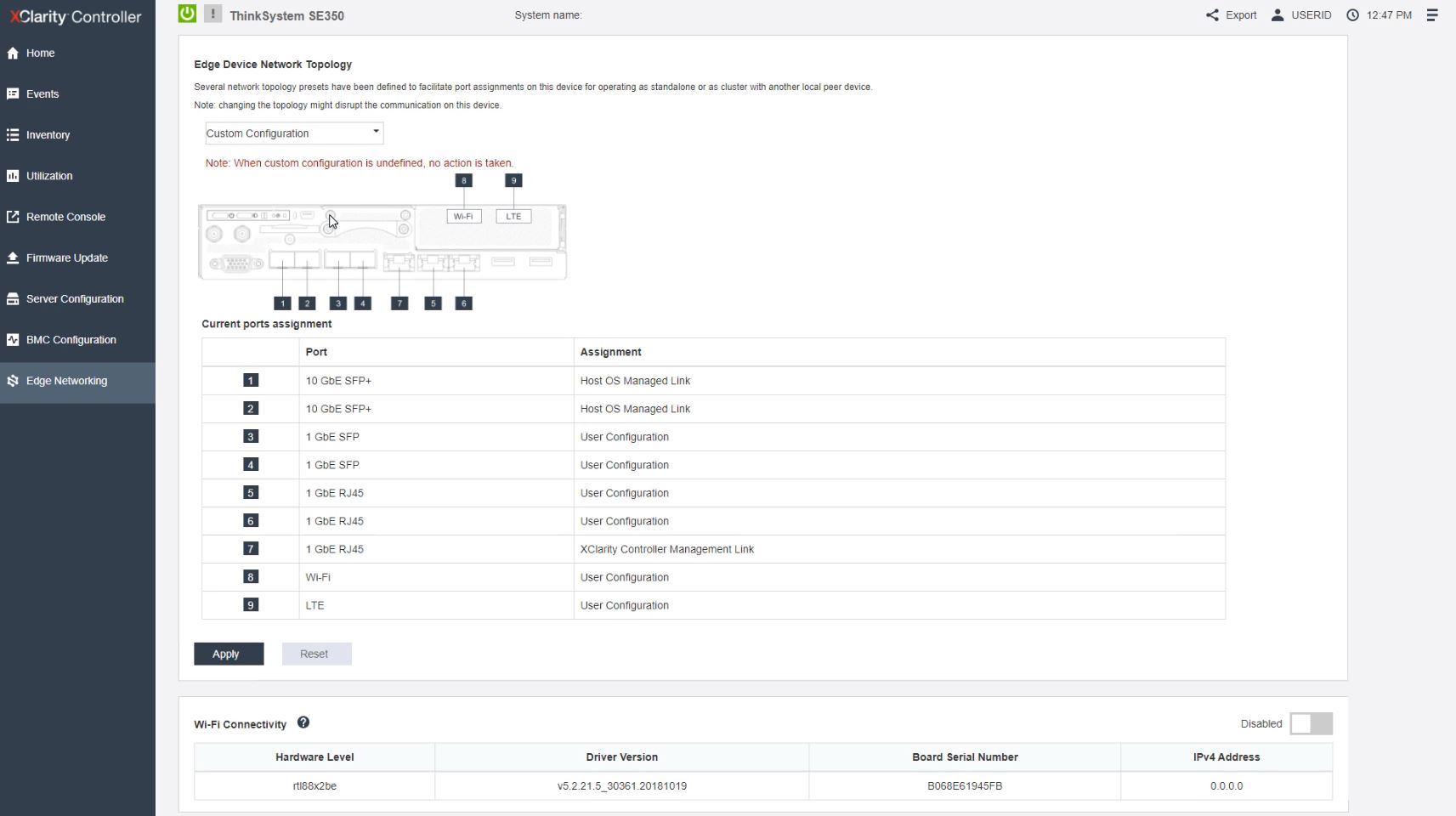The width and height of the screenshot is (1456, 816).
Task: Click the Wi-Fi Connectivity help icon
Action: pyautogui.click(x=303, y=722)
